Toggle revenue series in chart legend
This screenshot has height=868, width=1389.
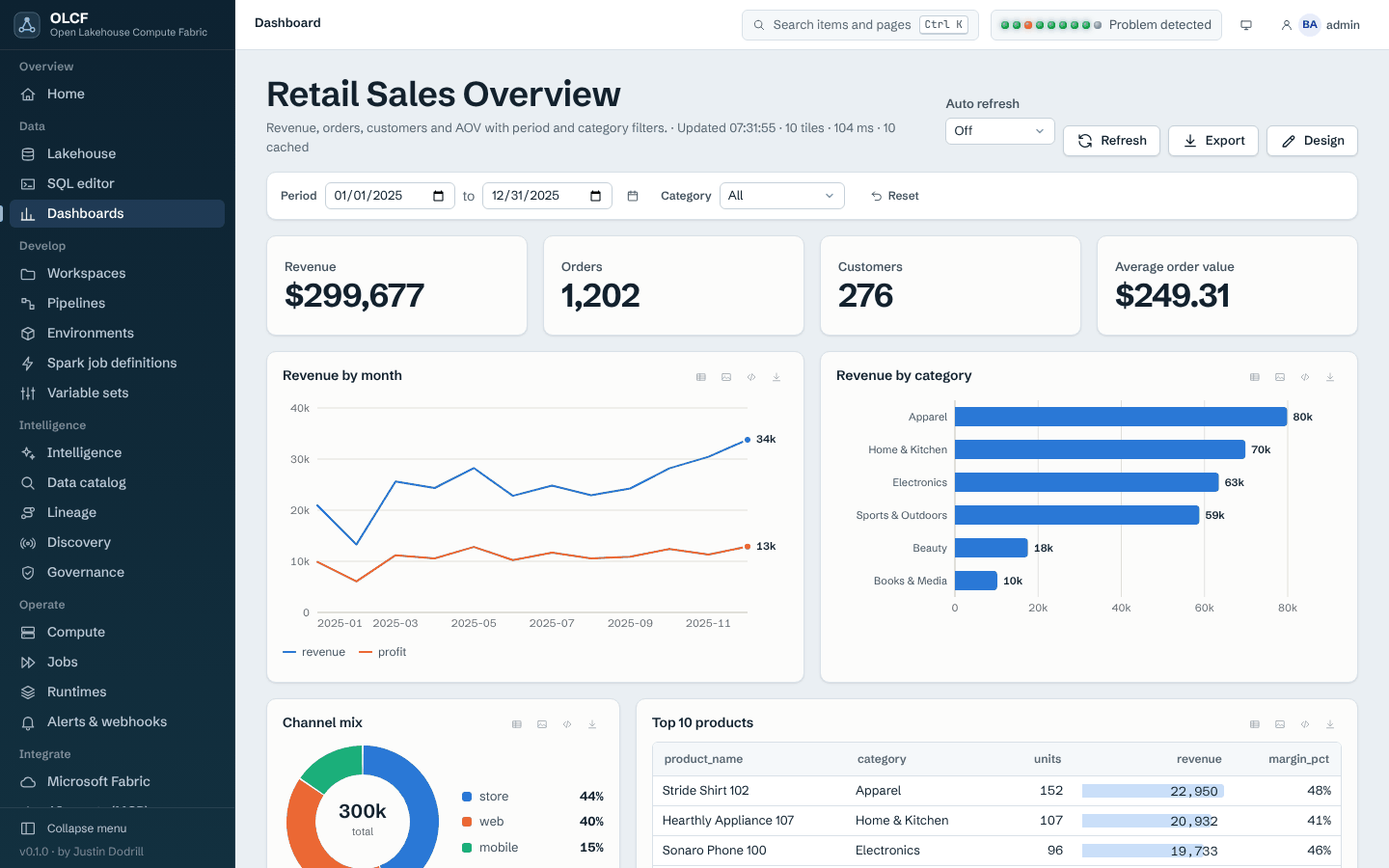(314, 652)
